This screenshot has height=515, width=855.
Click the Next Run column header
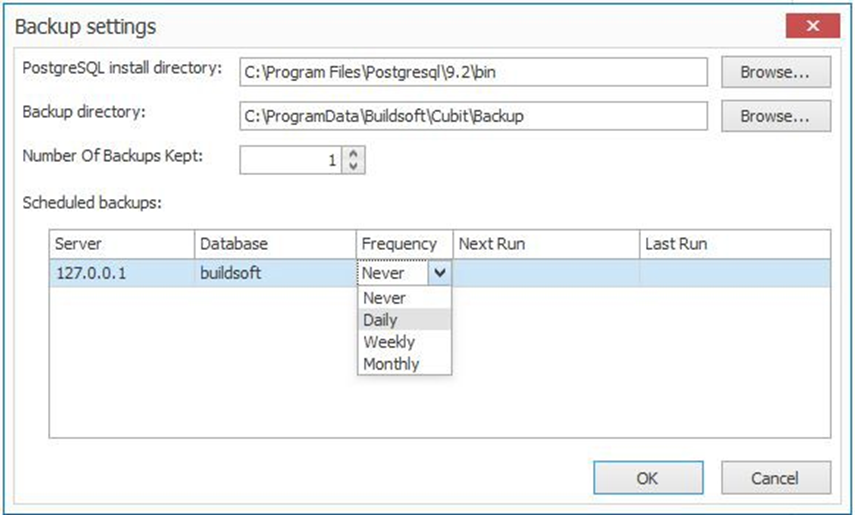click(546, 244)
